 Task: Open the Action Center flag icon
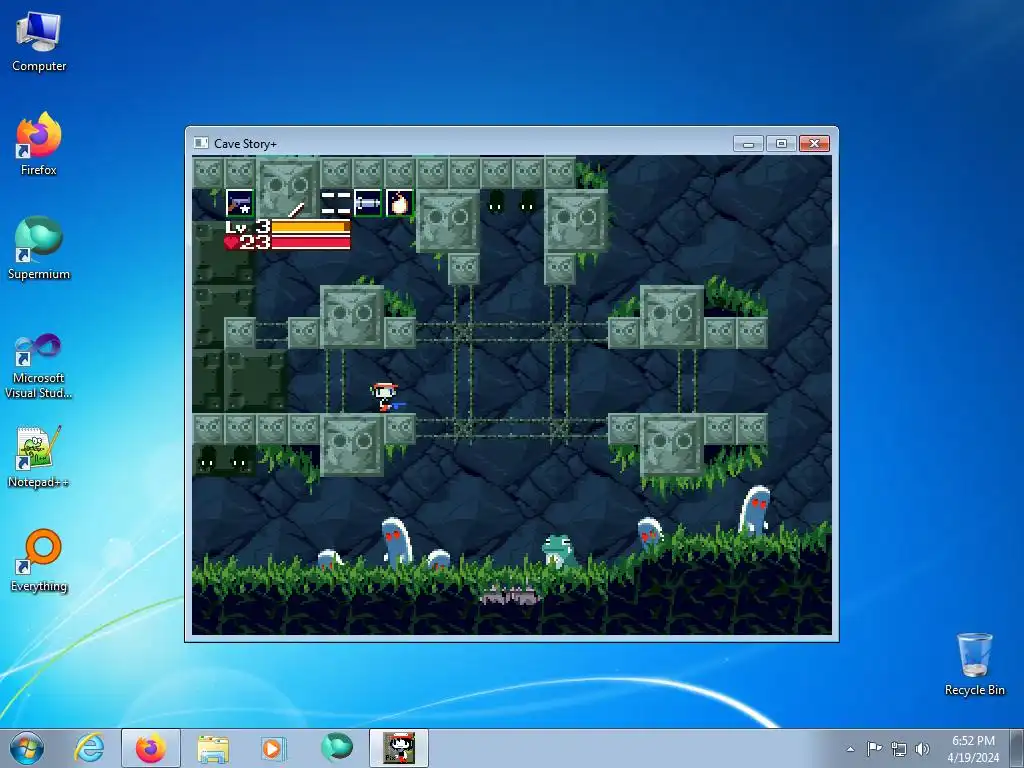pyautogui.click(x=874, y=748)
